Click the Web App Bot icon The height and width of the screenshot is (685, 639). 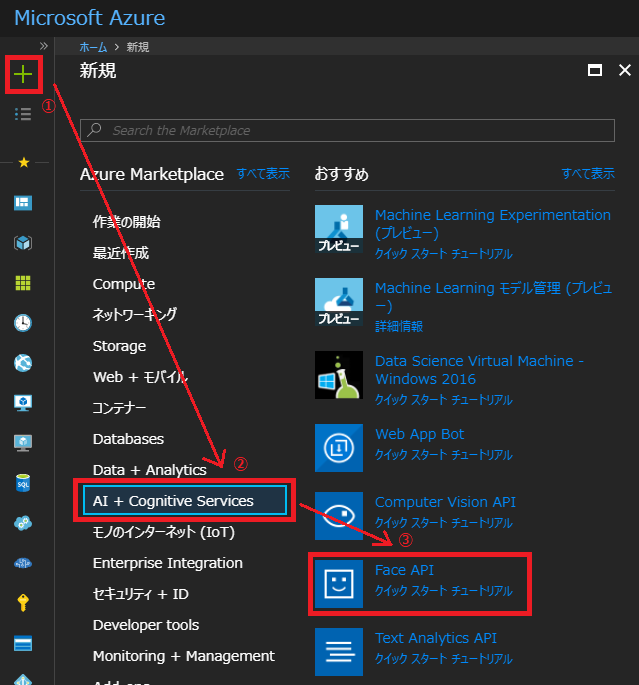339,448
